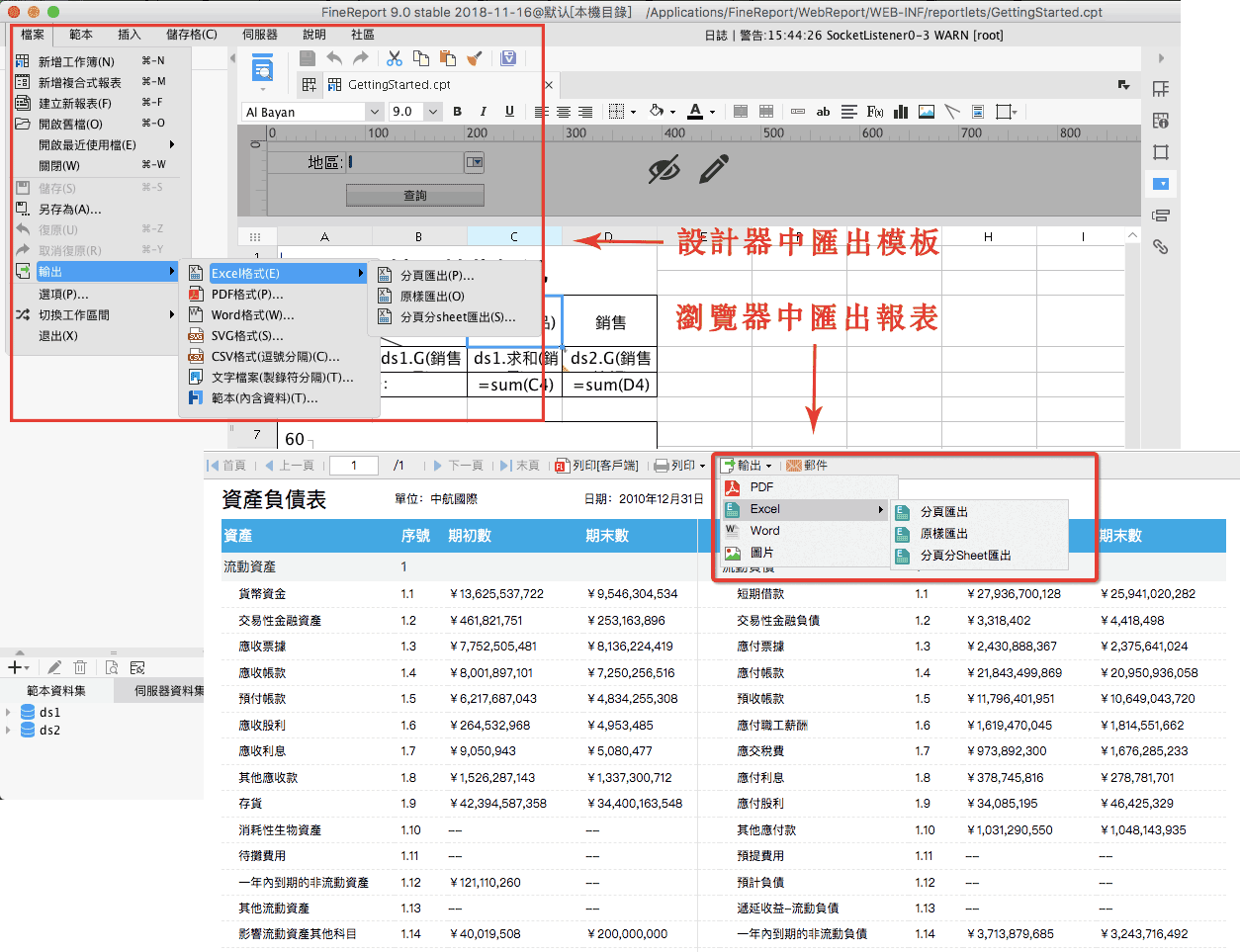Image resolution: width=1240 pixels, height=952 pixels.
Task: Click the delete dataset trash icon
Action: [x=80, y=667]
